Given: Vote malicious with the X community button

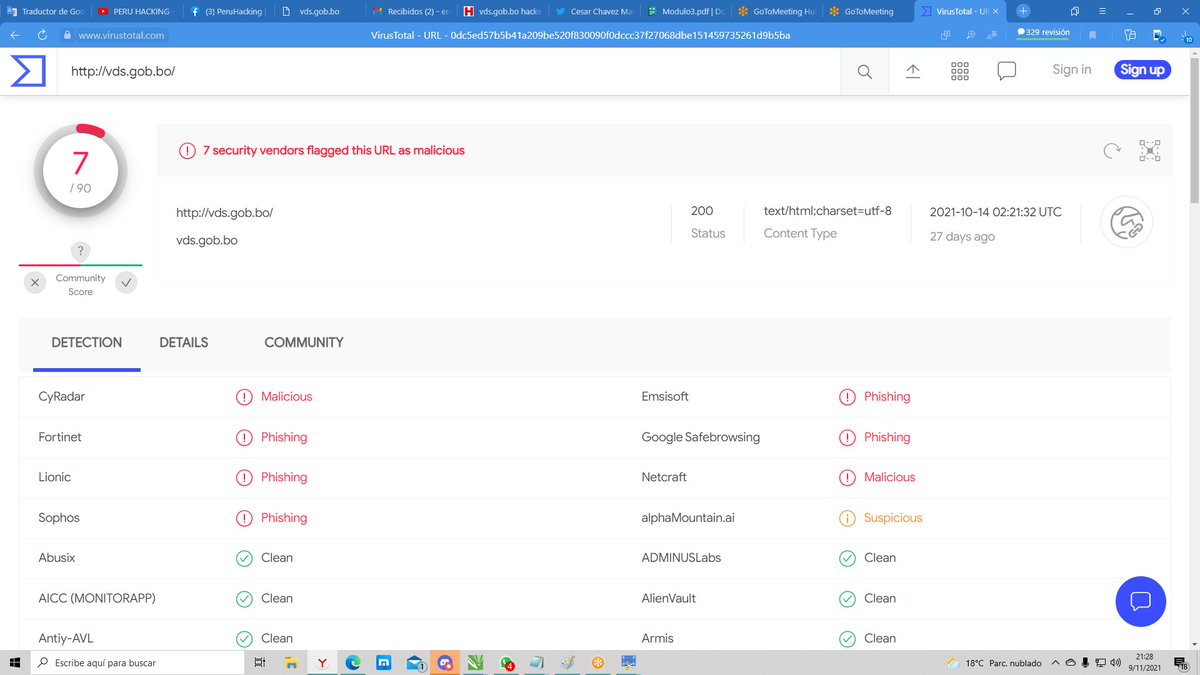Looking at the screenshot, I should [35, 283].
